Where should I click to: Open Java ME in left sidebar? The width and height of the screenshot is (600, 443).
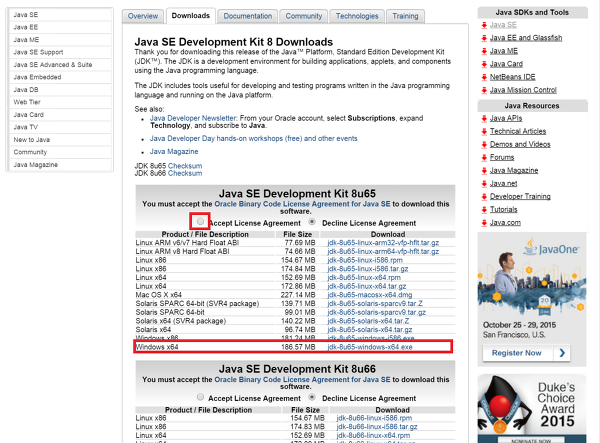coord(60,40)
